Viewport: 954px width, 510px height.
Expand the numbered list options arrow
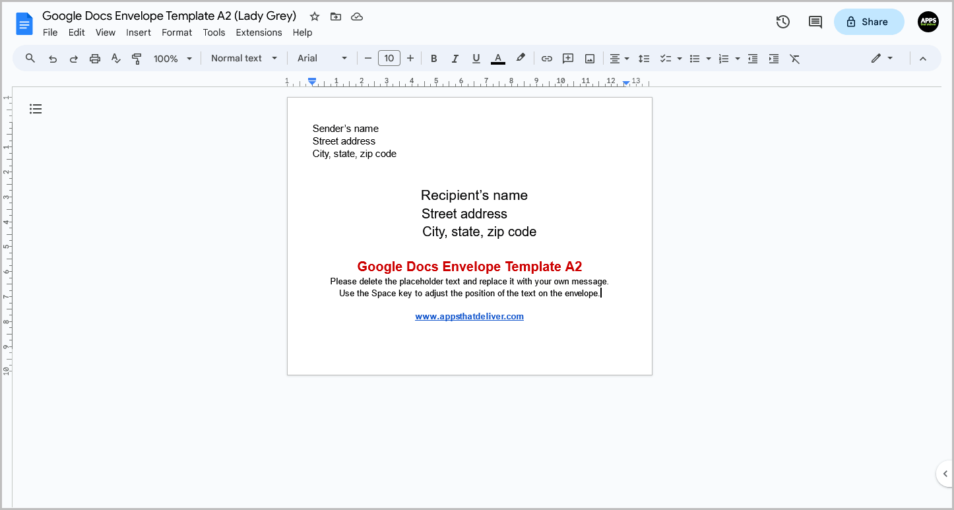(x=737, y=59)
